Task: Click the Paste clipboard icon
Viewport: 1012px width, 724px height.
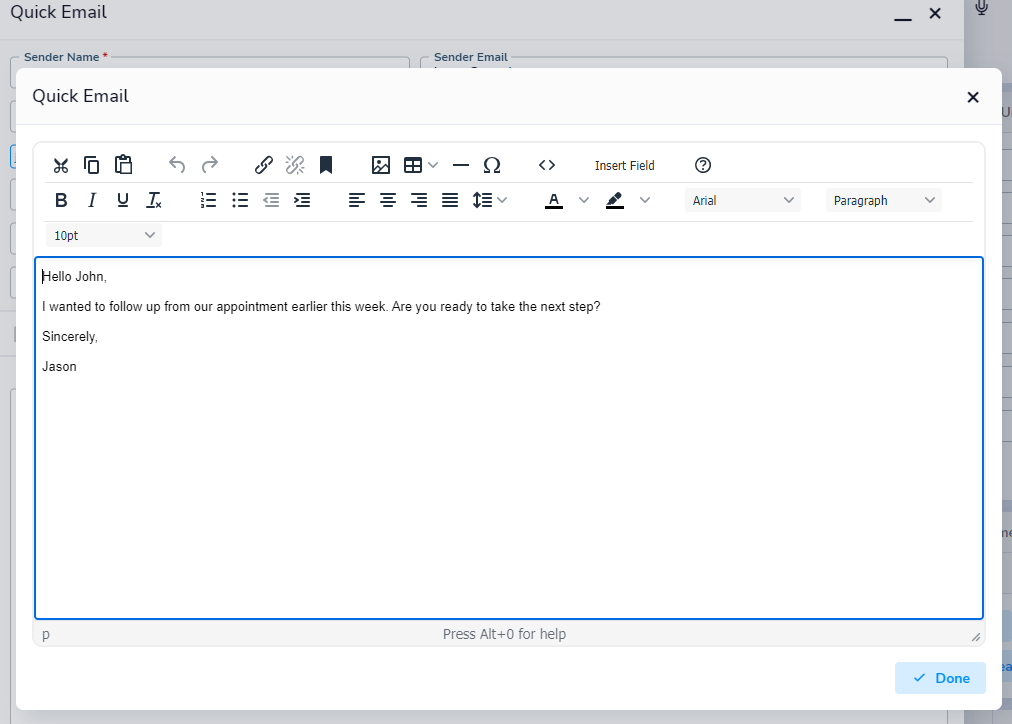Action: pyautogui.click(x=123, y=165)
